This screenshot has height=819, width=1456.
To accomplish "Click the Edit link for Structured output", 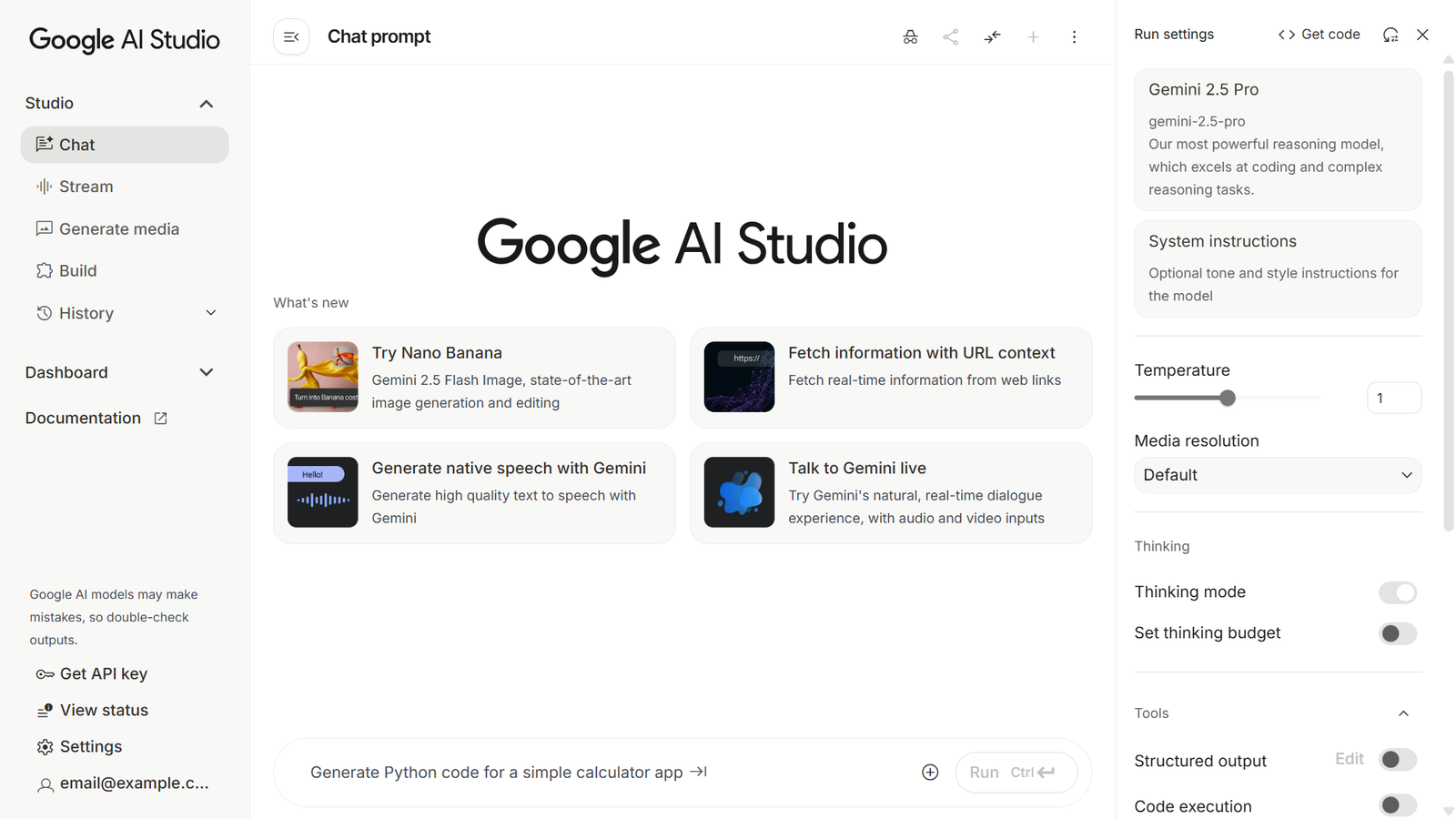I will (1350, 759).
